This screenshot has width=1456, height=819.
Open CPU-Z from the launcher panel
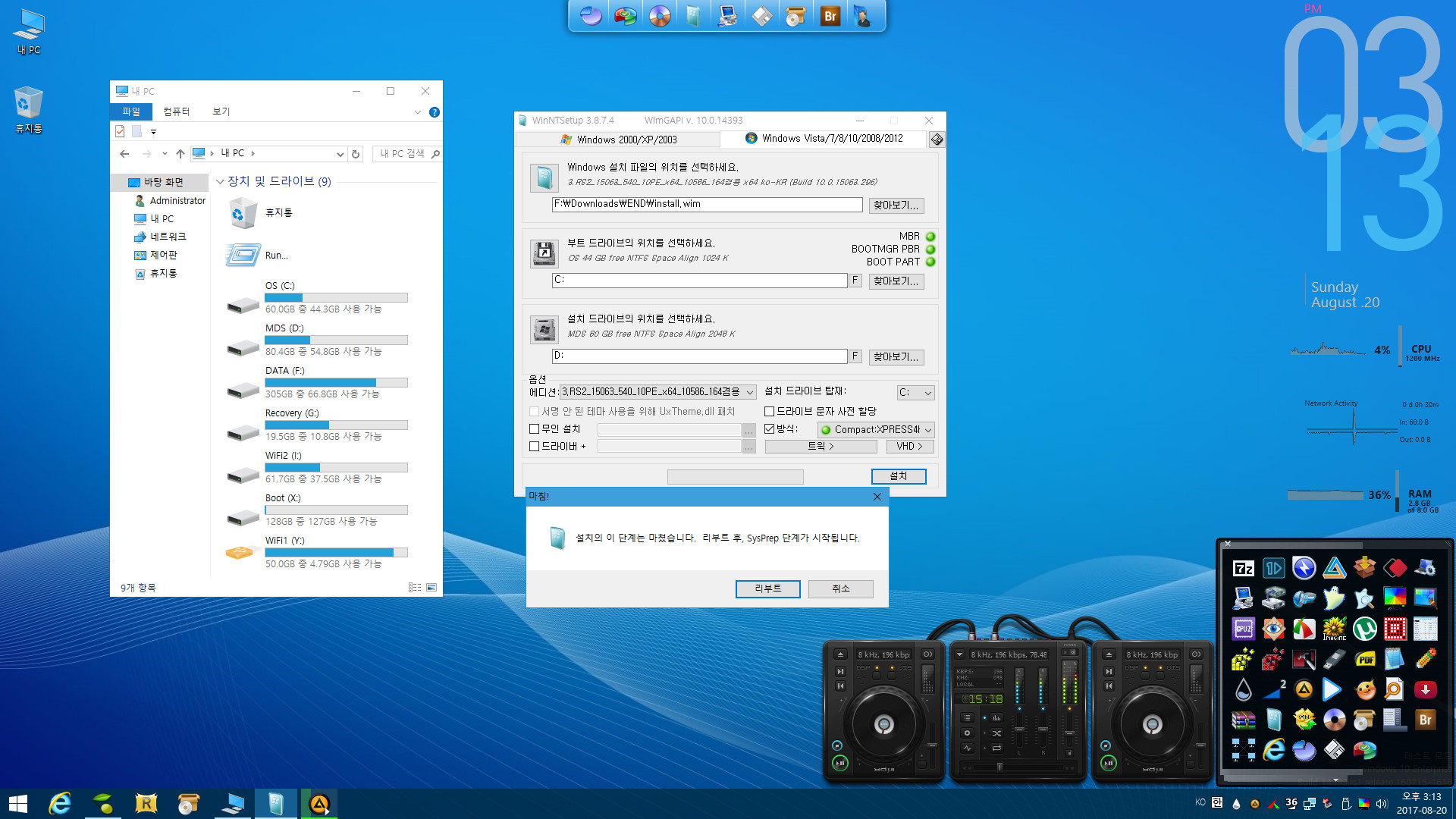pyautogui.click(x=1243, y=629)
